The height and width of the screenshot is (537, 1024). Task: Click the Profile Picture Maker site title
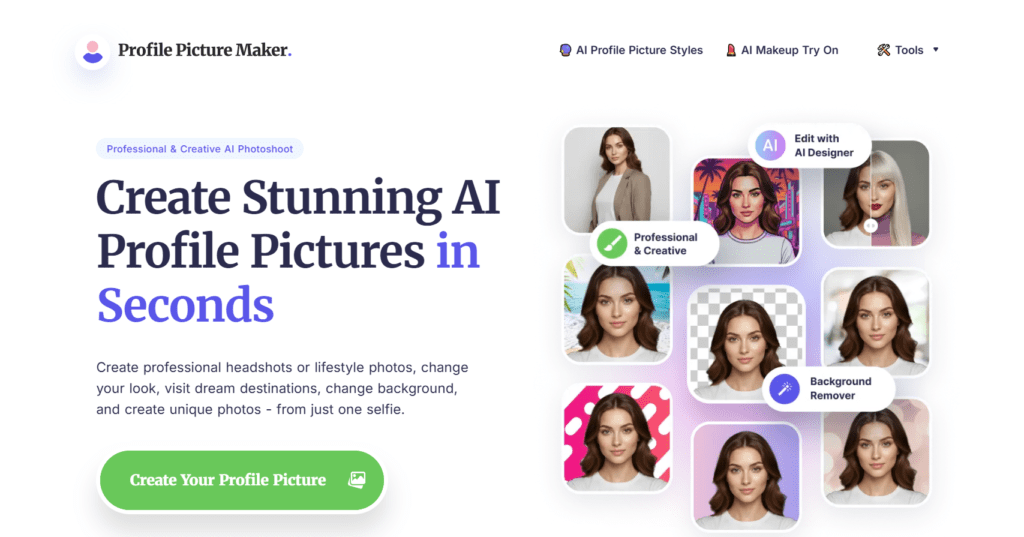click(x=204, y=50)
